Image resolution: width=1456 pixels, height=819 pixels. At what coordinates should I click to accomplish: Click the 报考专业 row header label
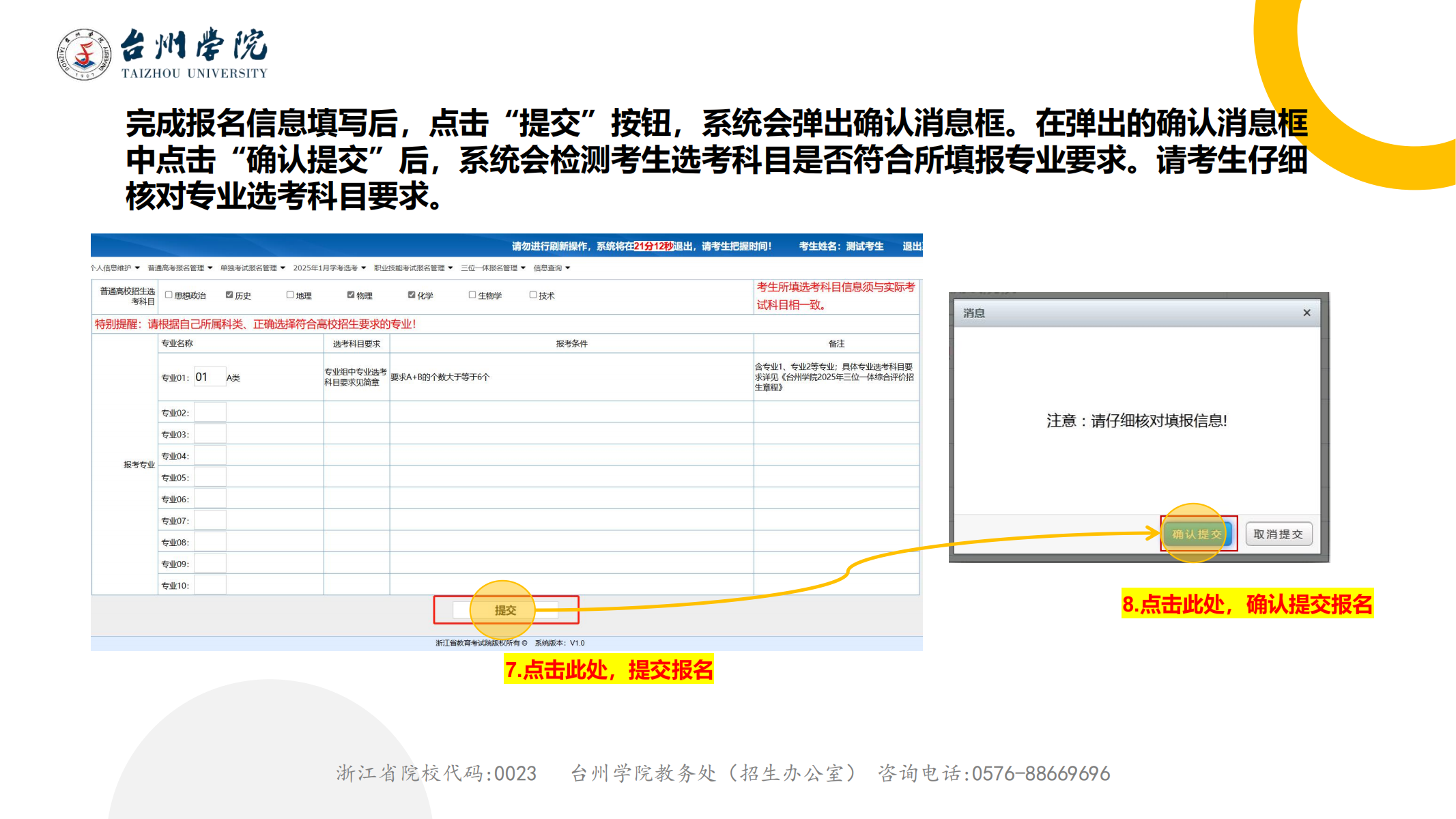pyautogui.click(x=139, y=465)
